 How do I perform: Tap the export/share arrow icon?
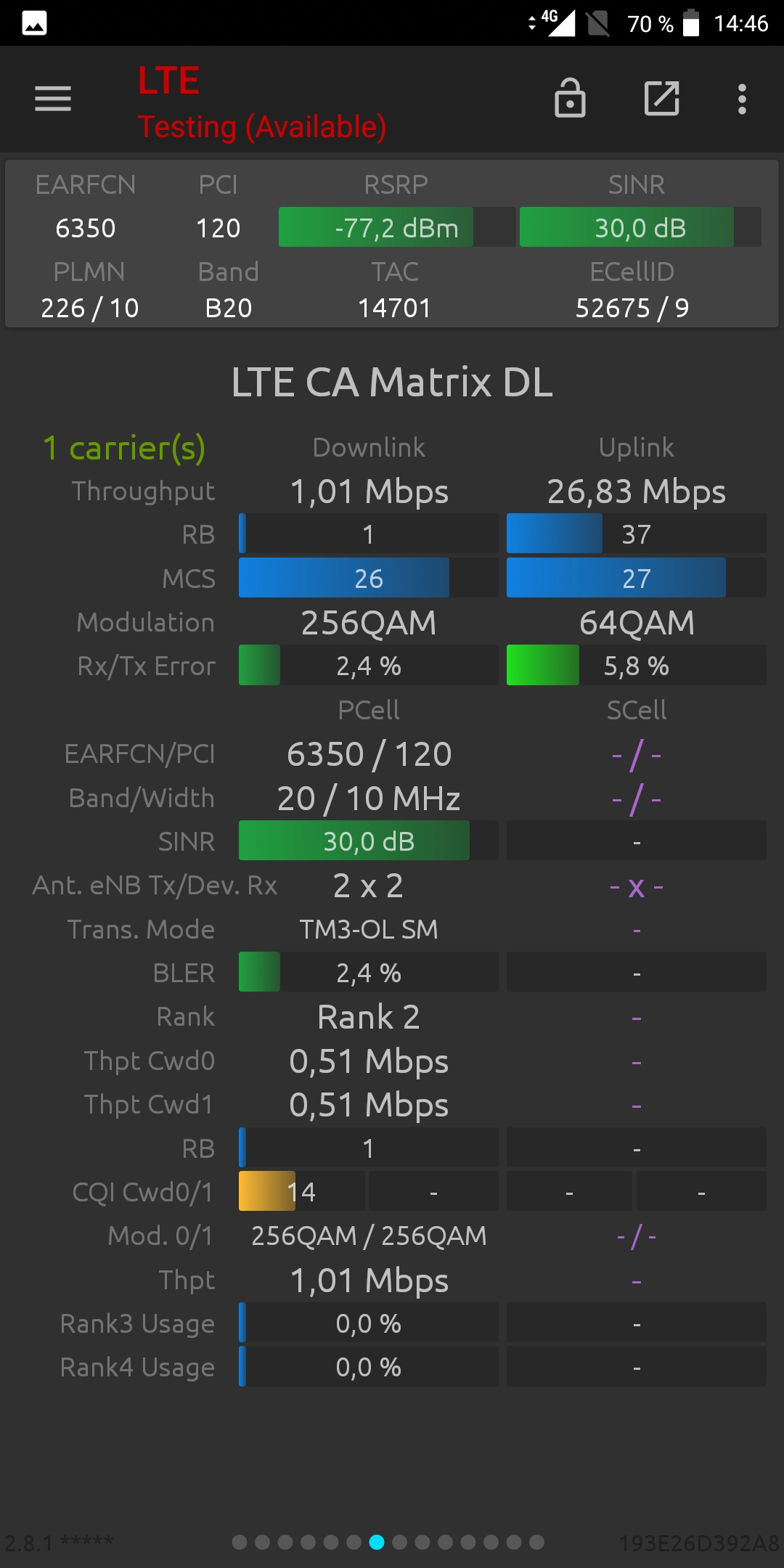(662, 98)
